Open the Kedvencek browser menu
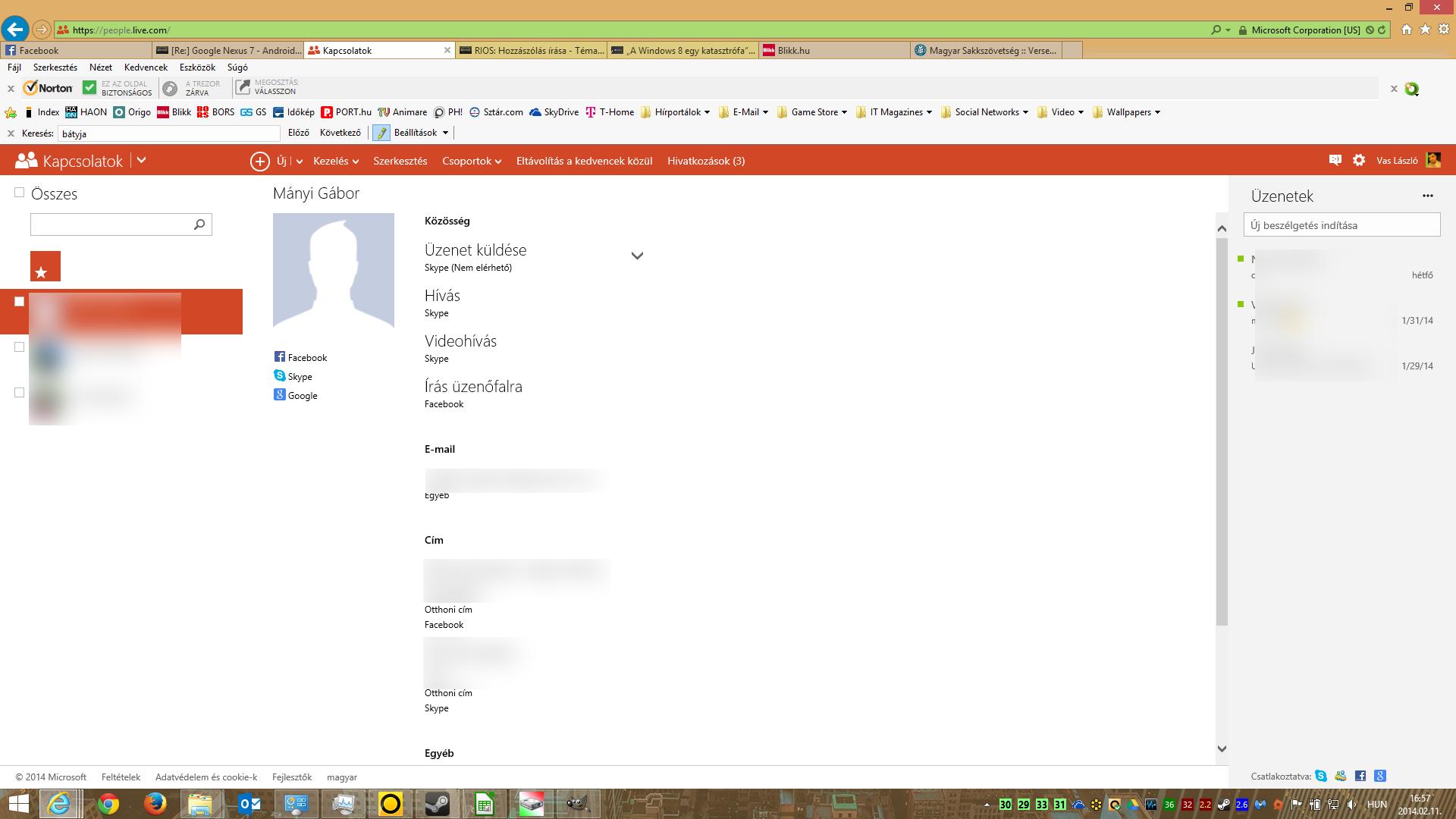Viewport: 1456px width, 819px height. [x=146, y=67]
